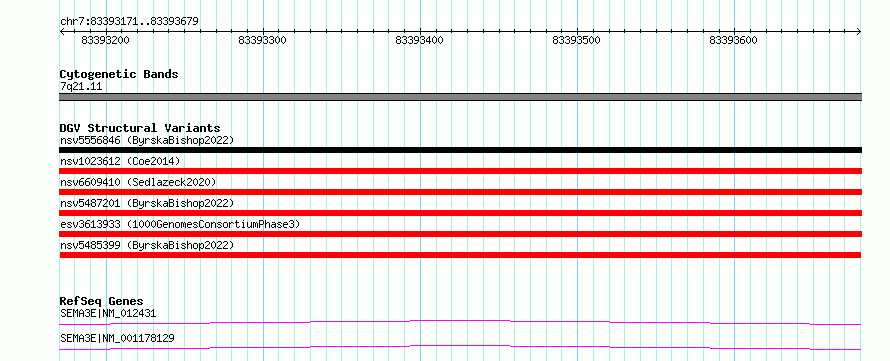Open variant nsv1023612 (Coe2014) label

(120, 161)
